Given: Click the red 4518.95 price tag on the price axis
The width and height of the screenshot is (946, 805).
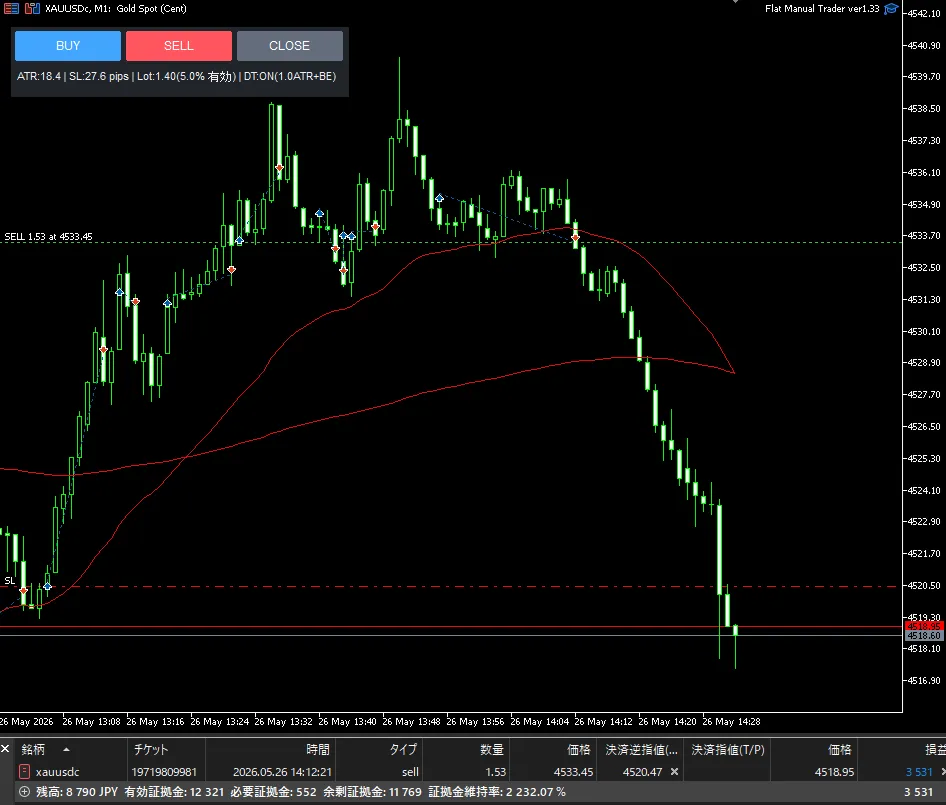Looking at the screenshot, I should [x=924, y=626].
